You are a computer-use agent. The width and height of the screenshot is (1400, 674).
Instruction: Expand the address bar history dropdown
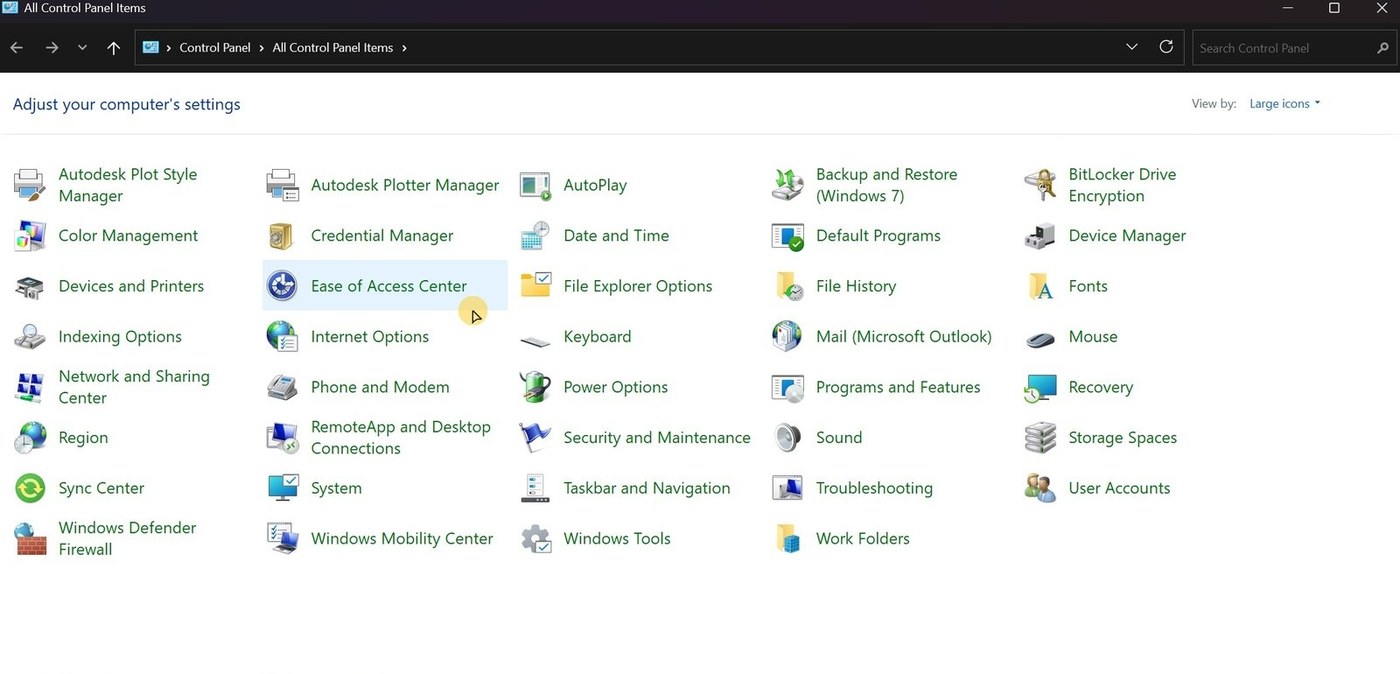point(1132,47)
